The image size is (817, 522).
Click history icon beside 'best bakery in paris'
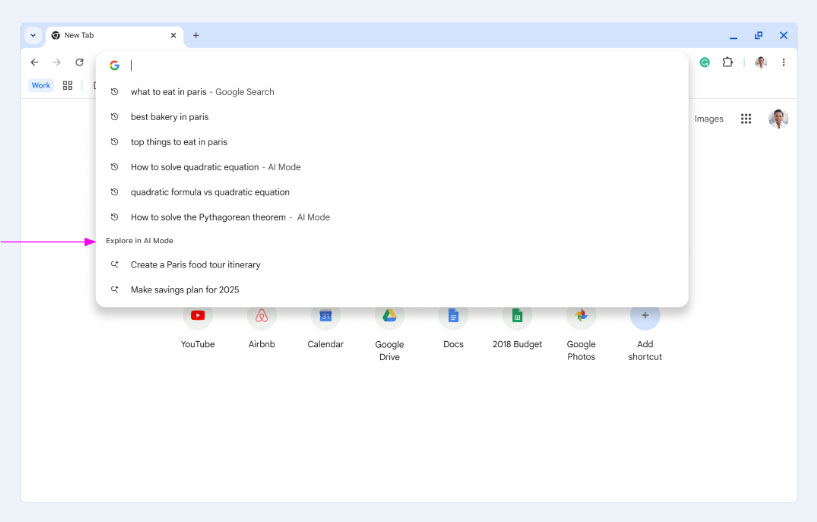point(114,117)
